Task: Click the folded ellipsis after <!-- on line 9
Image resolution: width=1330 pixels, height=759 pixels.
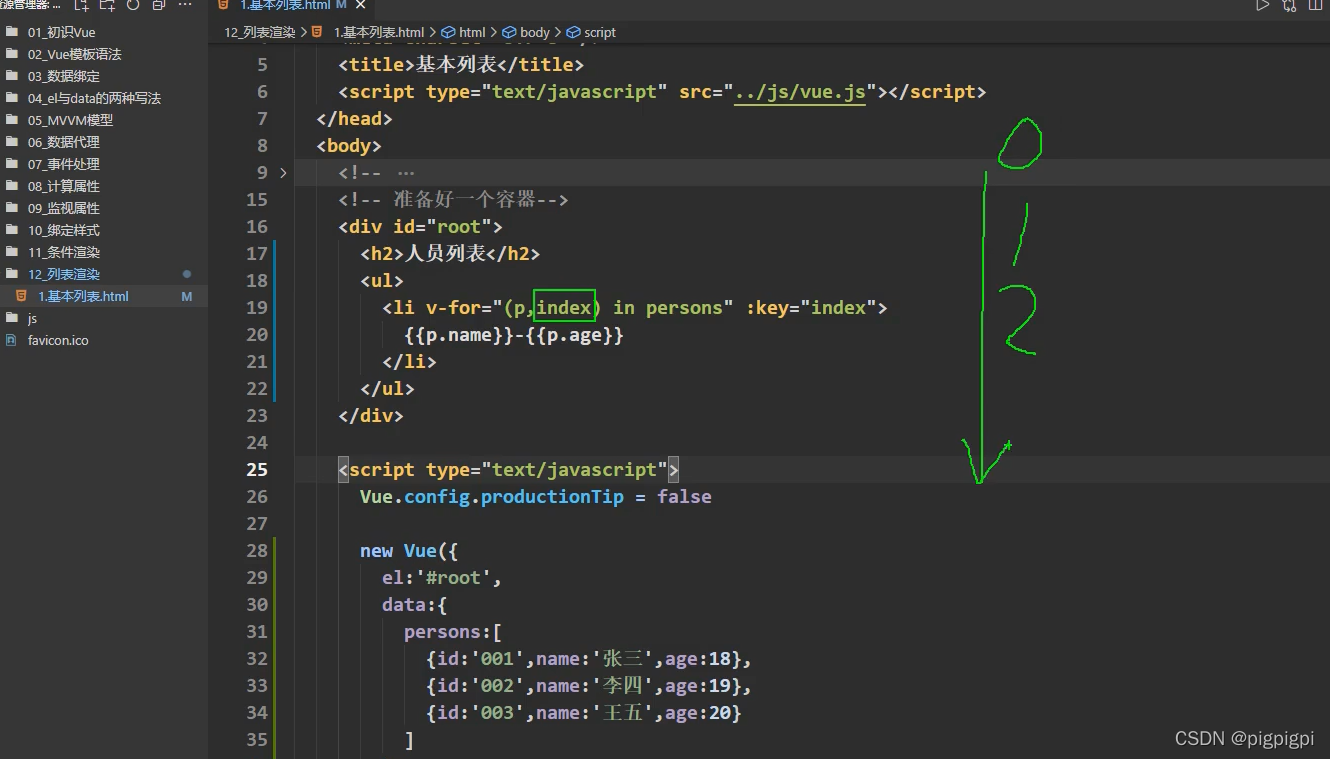Action: coord(406,173)
